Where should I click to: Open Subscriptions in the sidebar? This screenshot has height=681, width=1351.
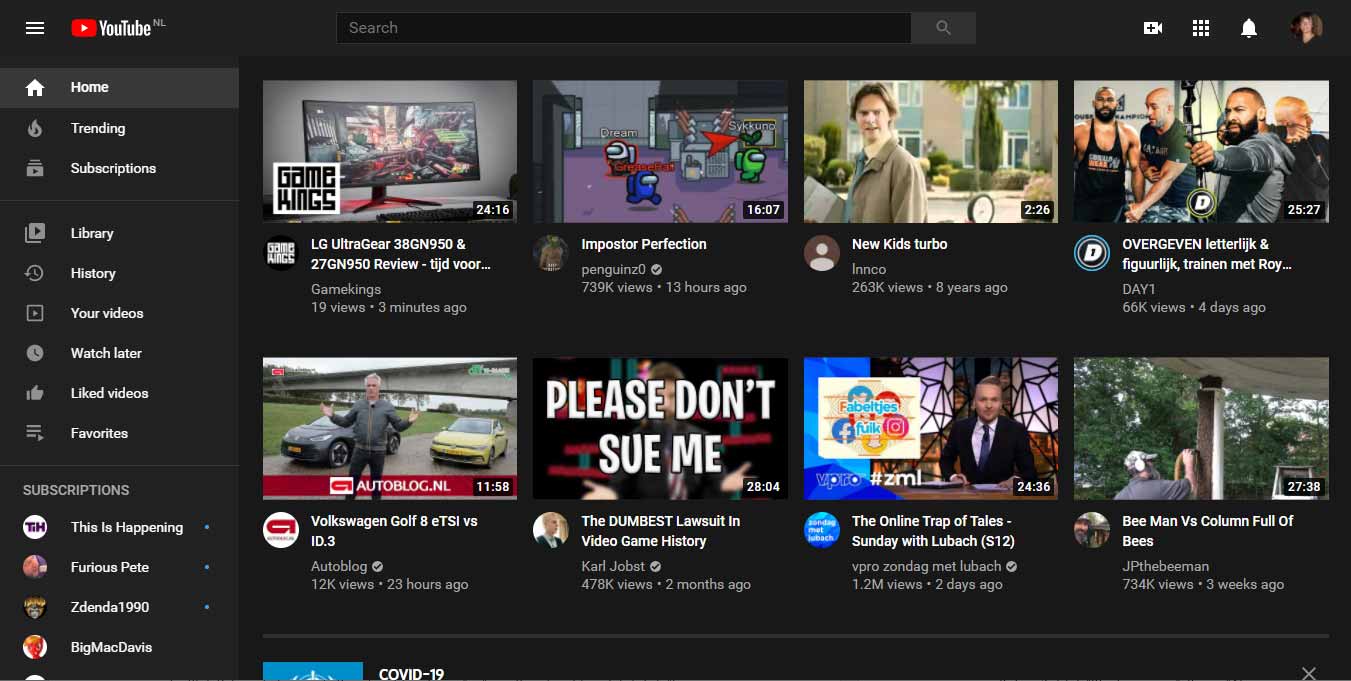pyautogui.click(x=119, y=168)
